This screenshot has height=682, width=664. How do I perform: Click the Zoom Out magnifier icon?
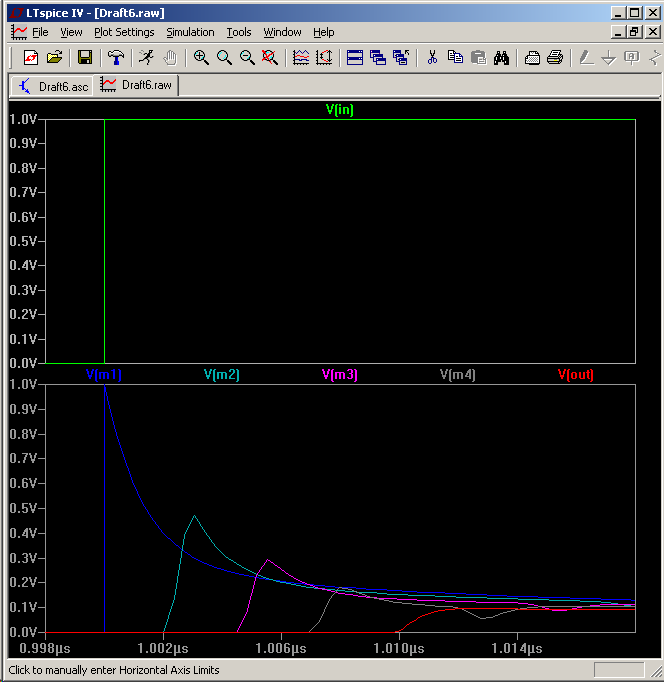coord(247,57)
